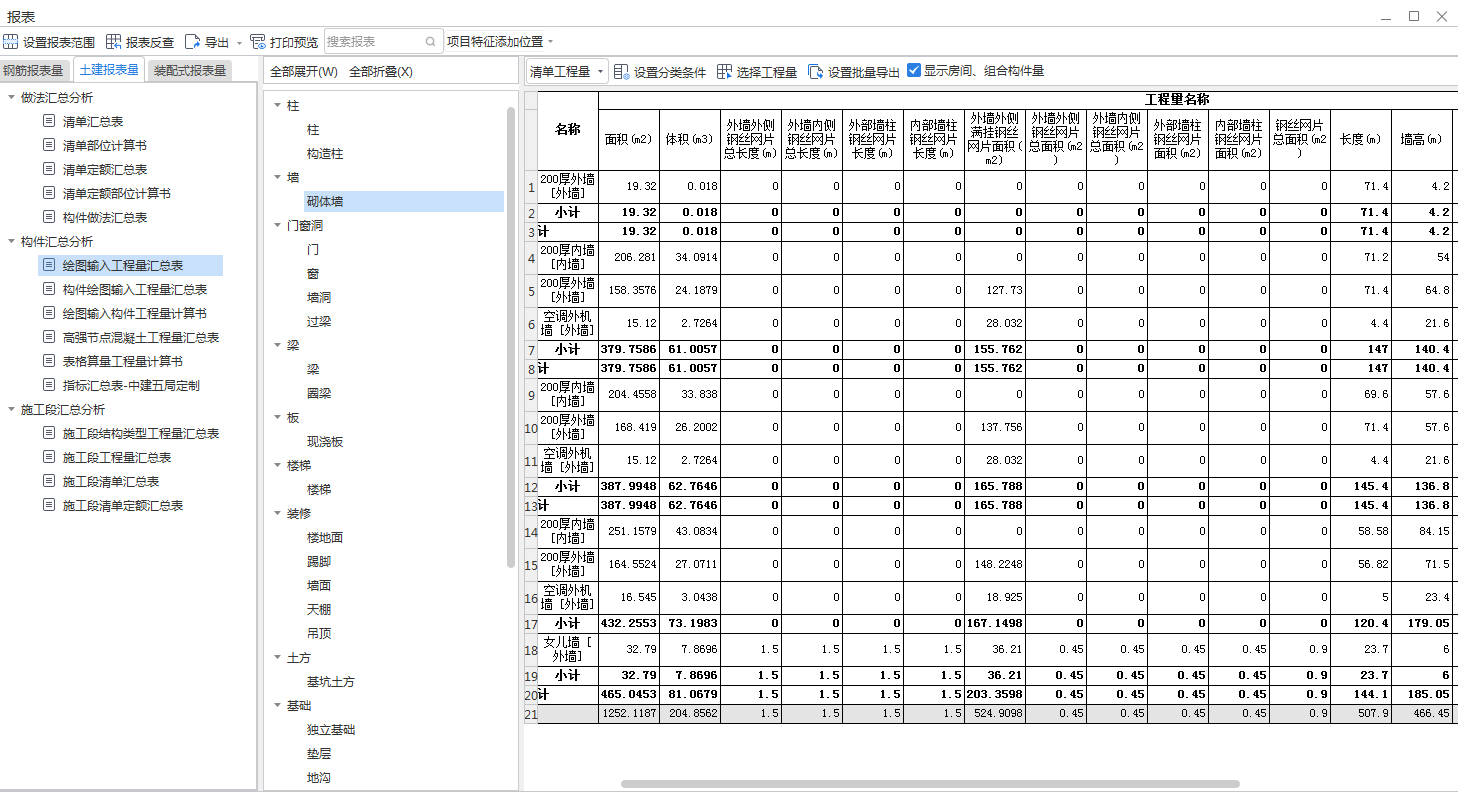Screen dimensions: 1458x809
Task: Click report icon beside 表格算量工程量计算书
Action: click(49, 361)
